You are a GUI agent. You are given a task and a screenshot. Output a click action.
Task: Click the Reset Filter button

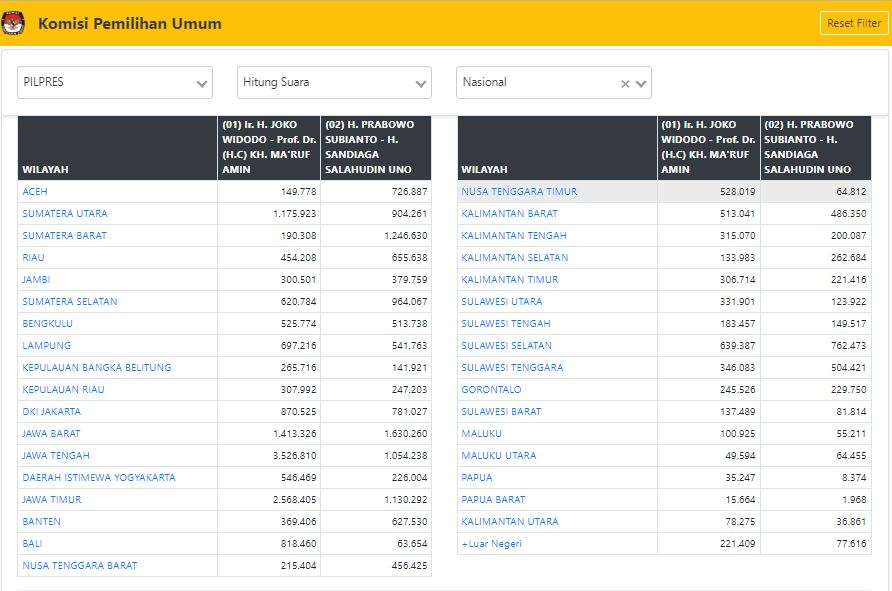coord(854,23)
